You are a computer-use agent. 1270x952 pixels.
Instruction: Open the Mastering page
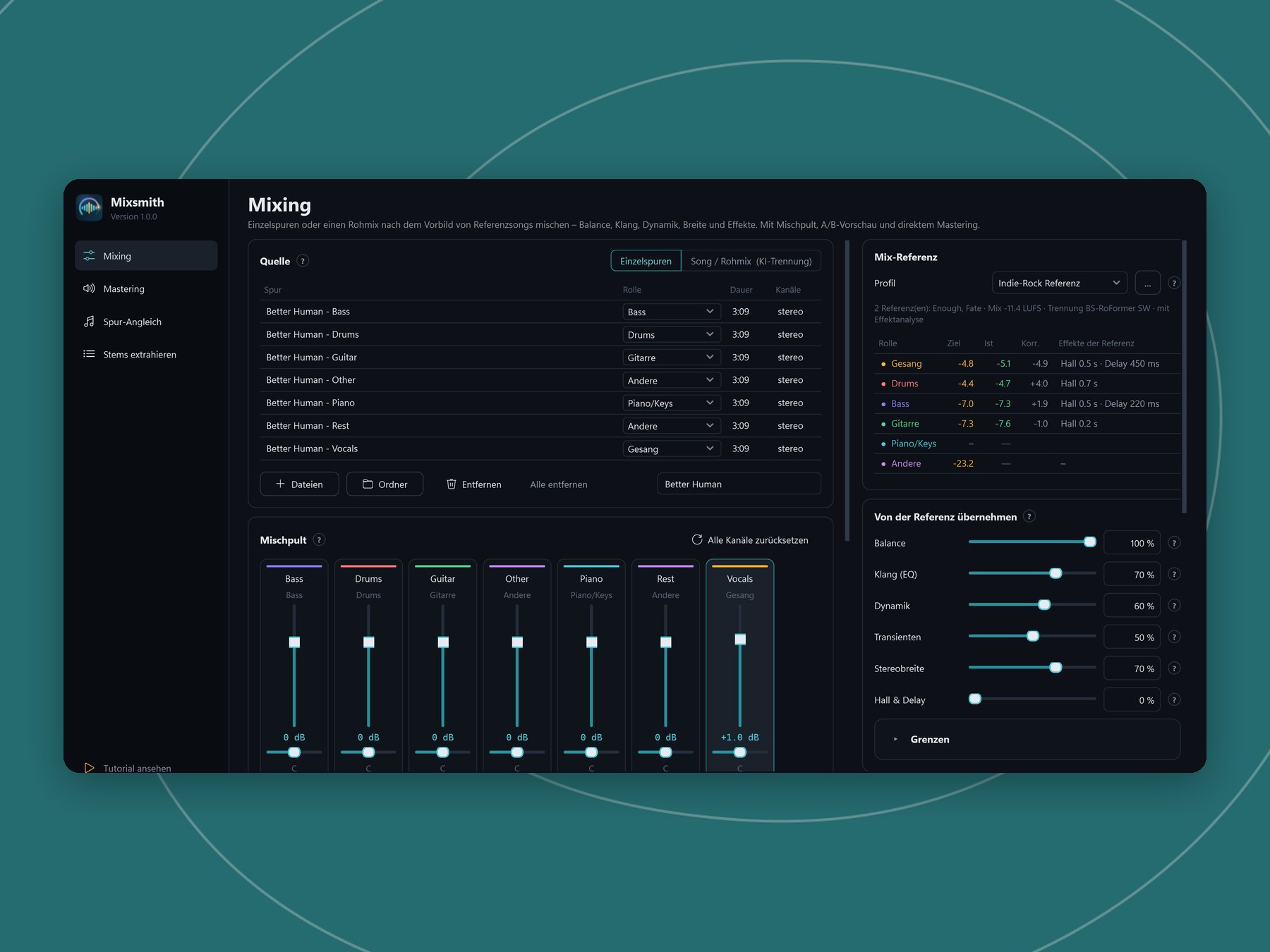click(x=146, y=288)
